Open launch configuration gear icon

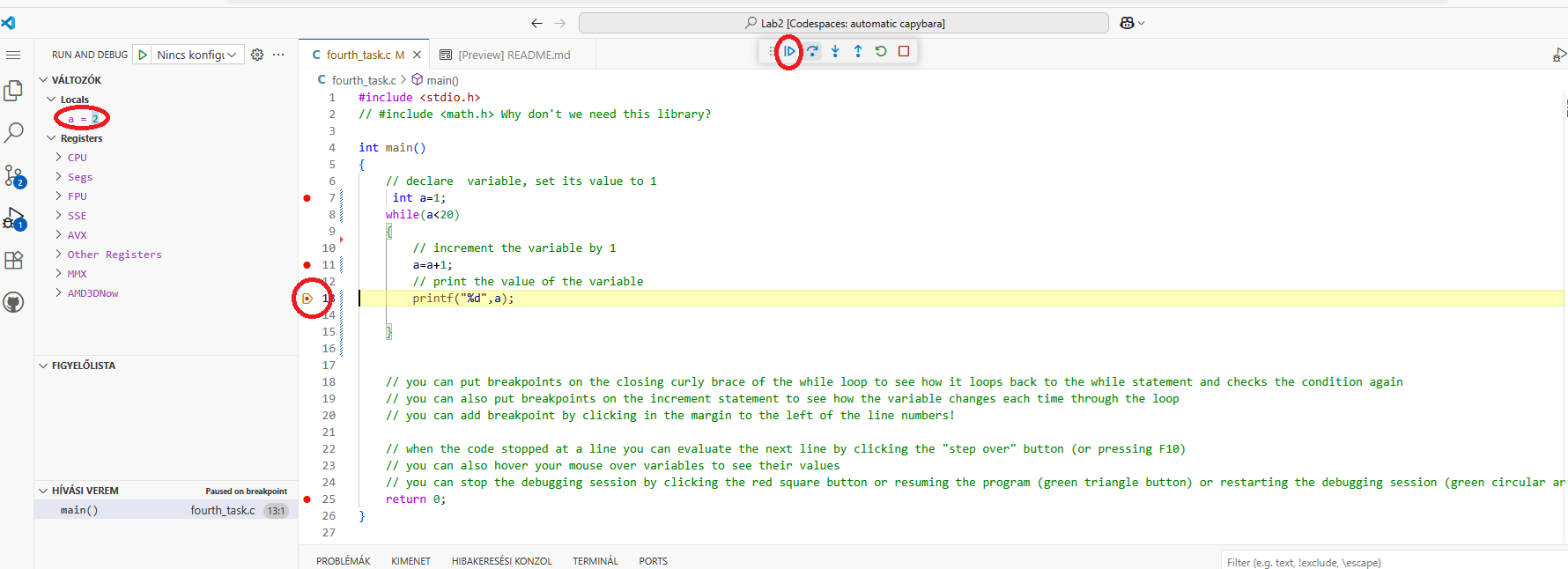point(257,55)
